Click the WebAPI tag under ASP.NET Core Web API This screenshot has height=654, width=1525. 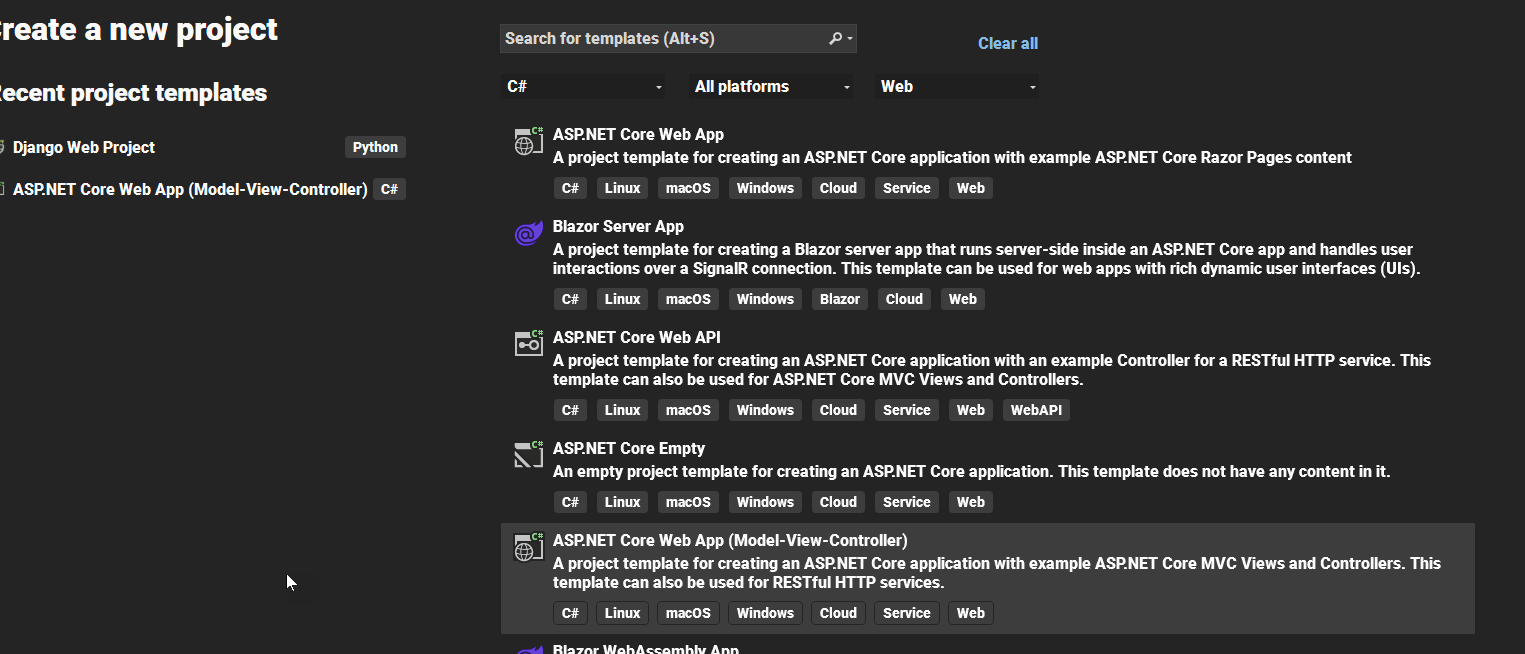click(x=1036, y=410)
